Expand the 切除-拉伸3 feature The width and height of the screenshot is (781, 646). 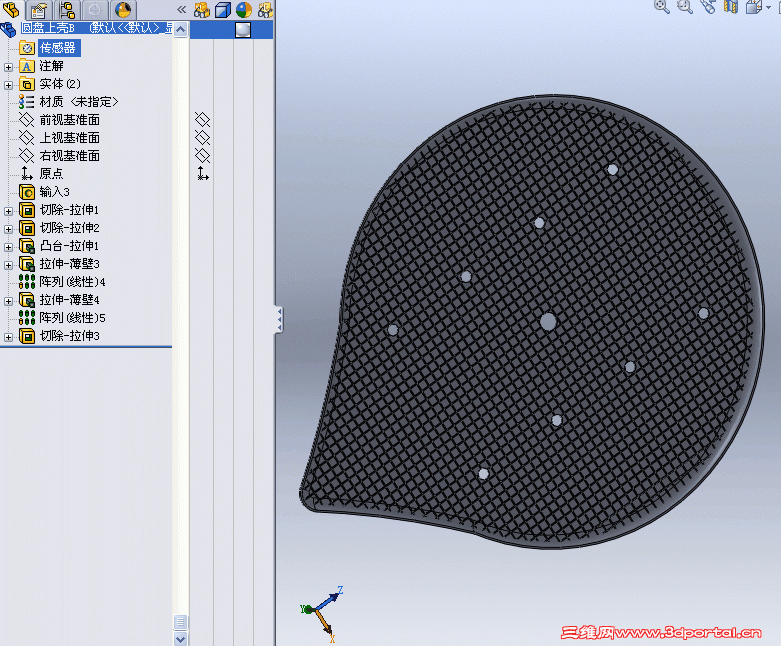pos(8,337)
